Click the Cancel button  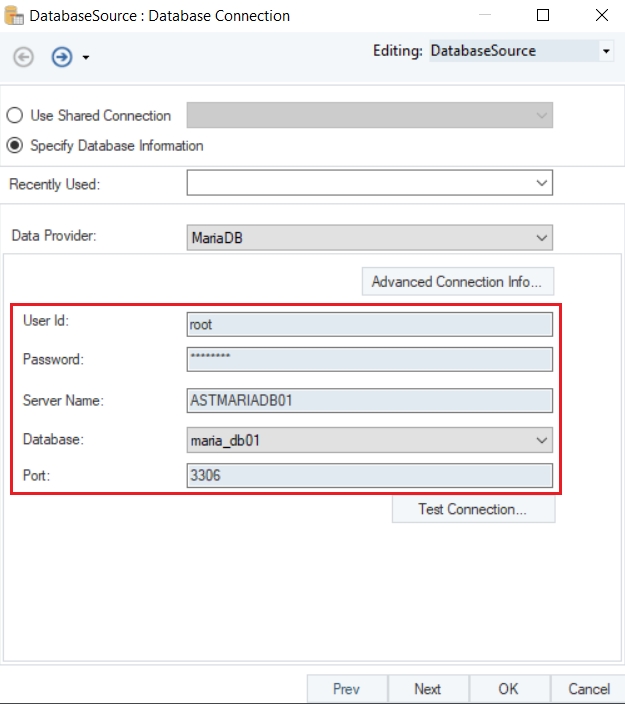588,689
